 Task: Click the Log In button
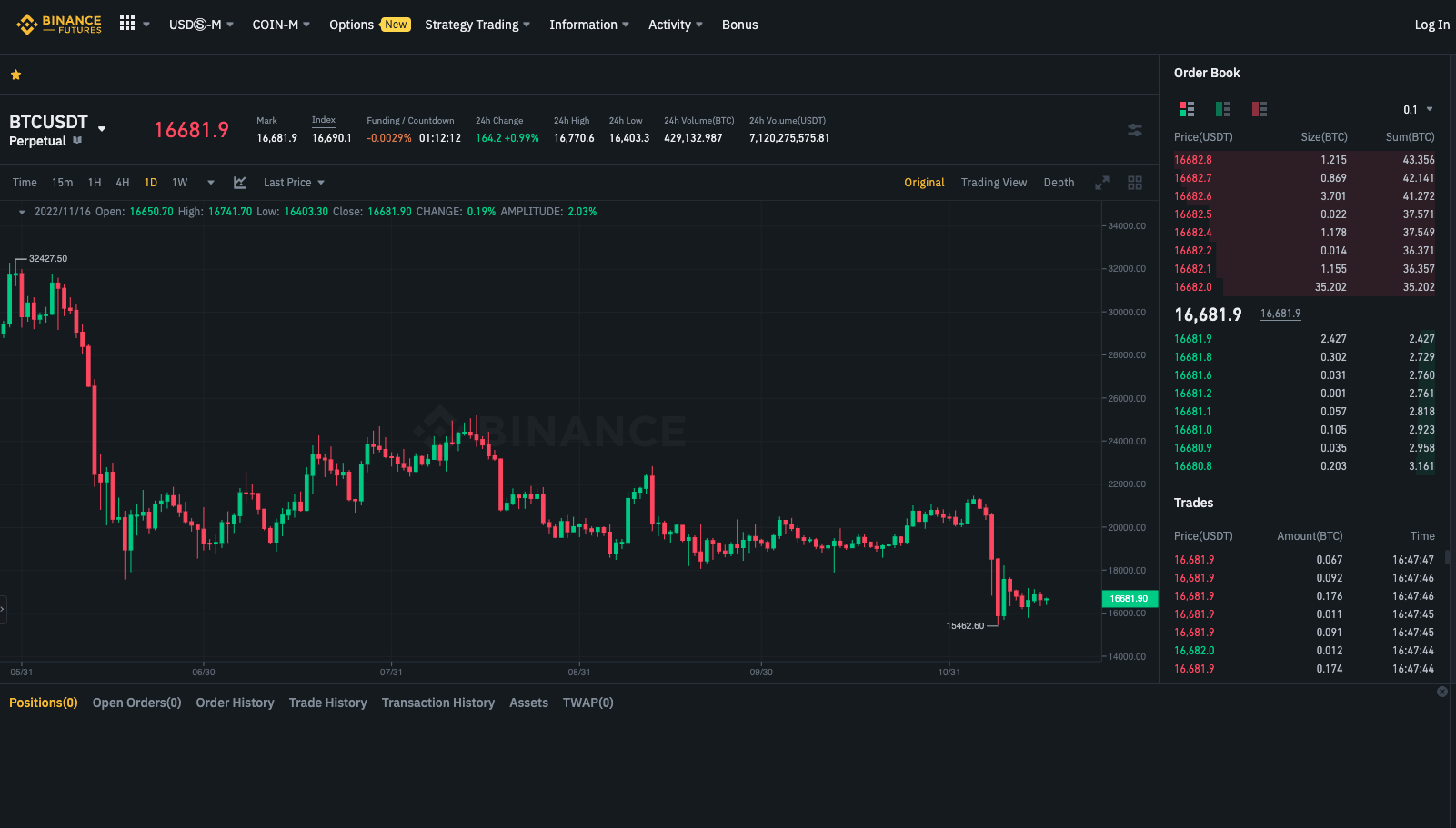click(x=1431, y=25)
